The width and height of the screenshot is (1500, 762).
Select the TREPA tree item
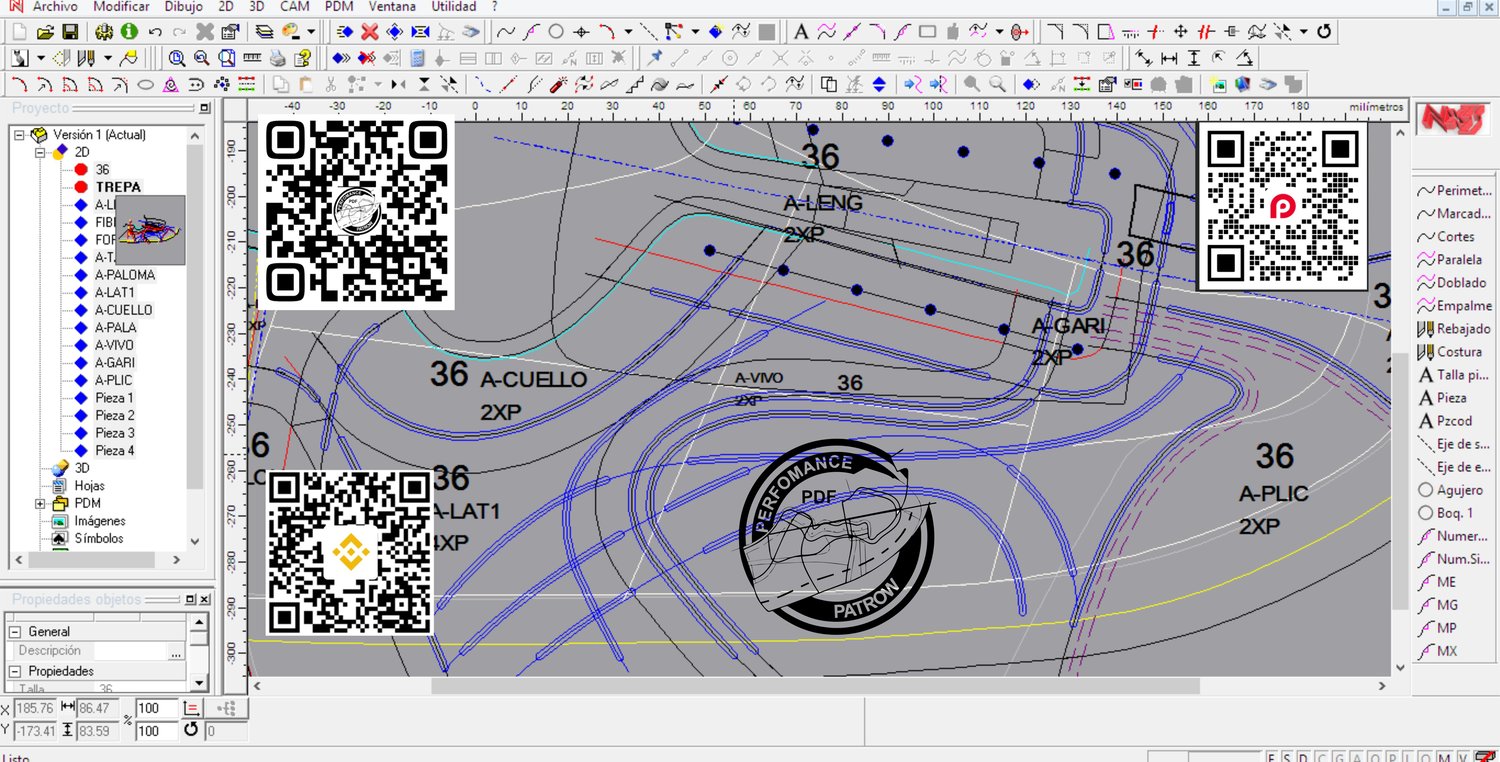pos(118,187)
